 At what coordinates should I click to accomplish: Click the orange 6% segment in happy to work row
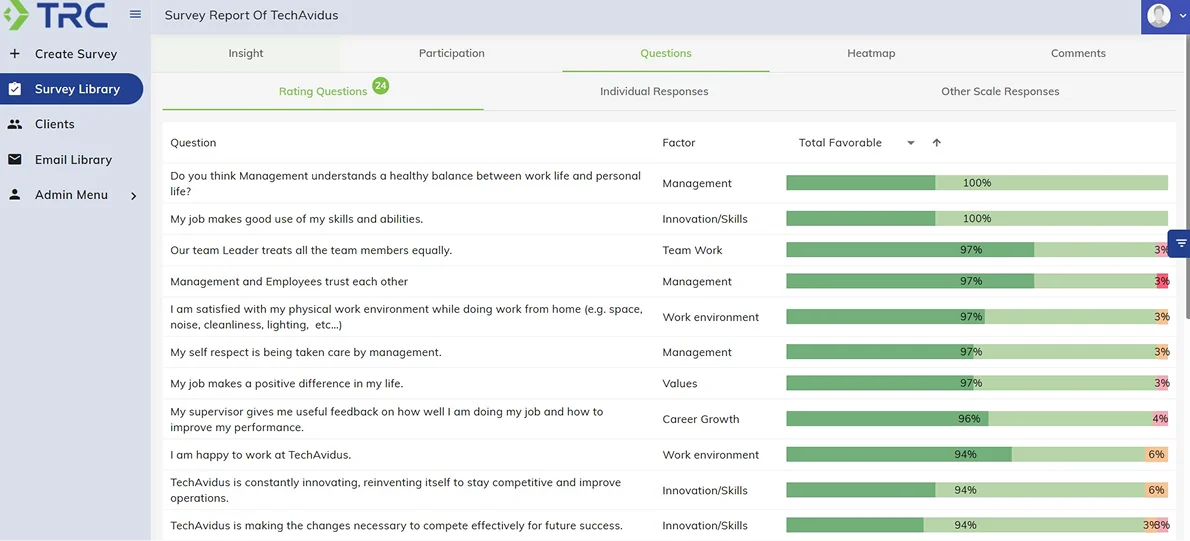pyautogui.click(x=1157, y=455)
